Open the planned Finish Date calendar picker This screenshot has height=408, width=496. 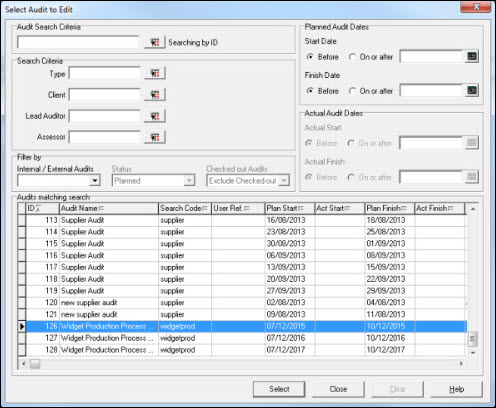pyautogui.click(x=472, y=90)
